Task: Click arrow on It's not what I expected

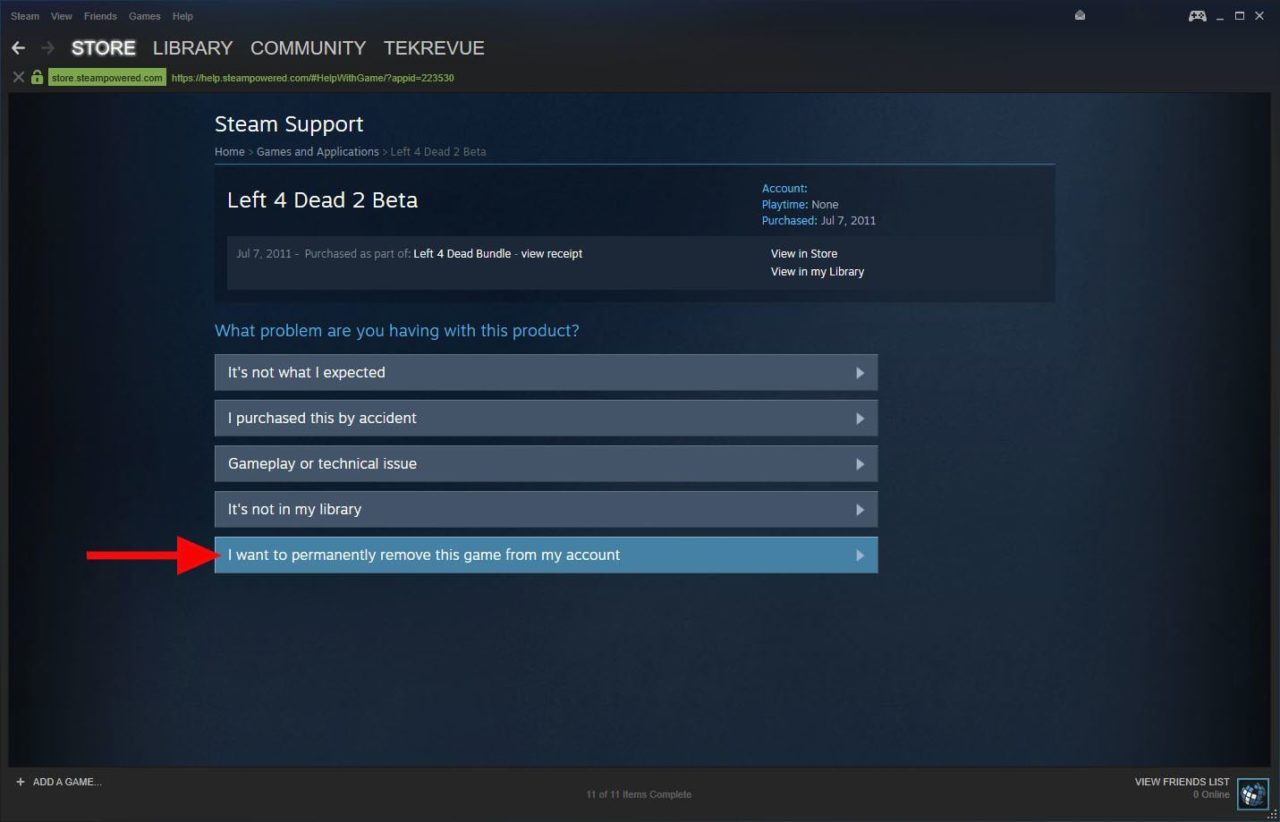Action: click(860, 373)
